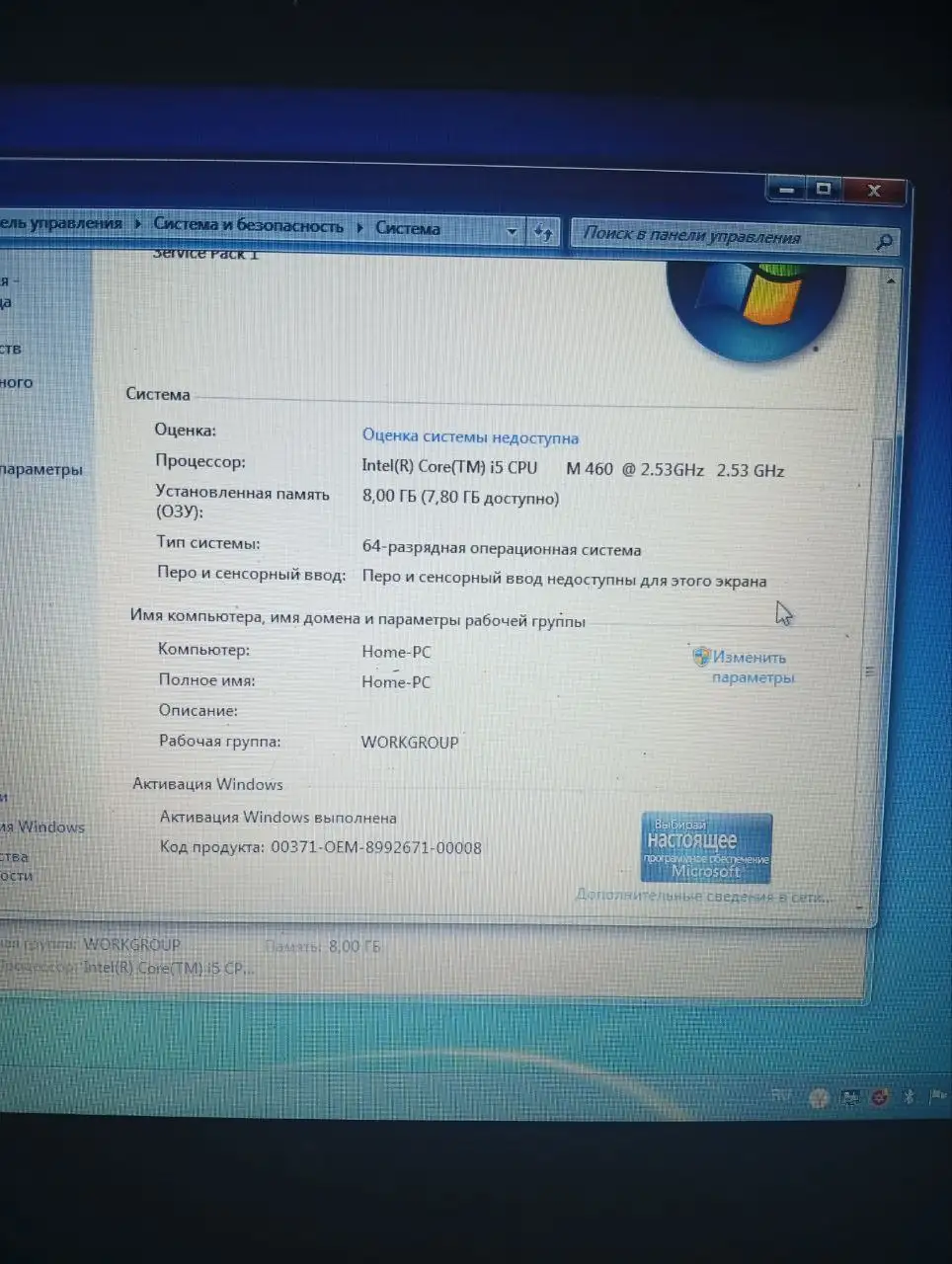Viewport: 952px width, 1264px height.
Task: Open Дополнительные параметры системы in sidebar
Action: coord(41,470)
